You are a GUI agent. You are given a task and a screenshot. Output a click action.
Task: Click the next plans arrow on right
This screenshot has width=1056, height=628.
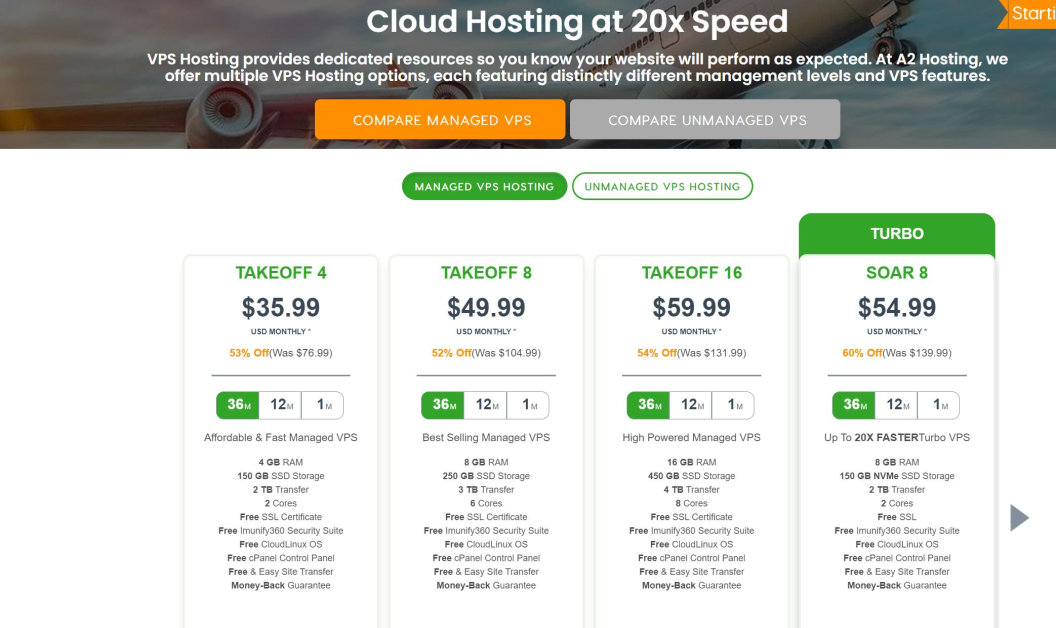(x=1019, y=517)
